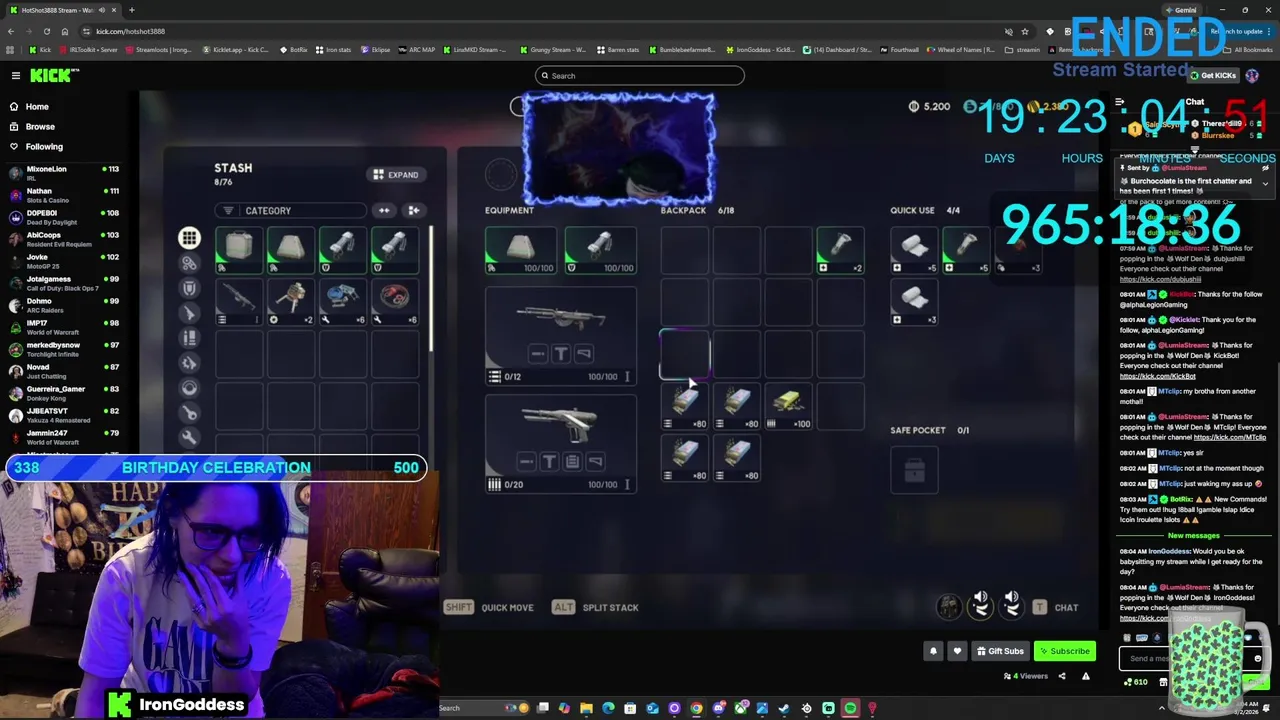The height and width of the screenshot is (720, 1280).
Task: Click the address bar URL kick.com/hotshot3888
Action: click(x=131, y=31)
